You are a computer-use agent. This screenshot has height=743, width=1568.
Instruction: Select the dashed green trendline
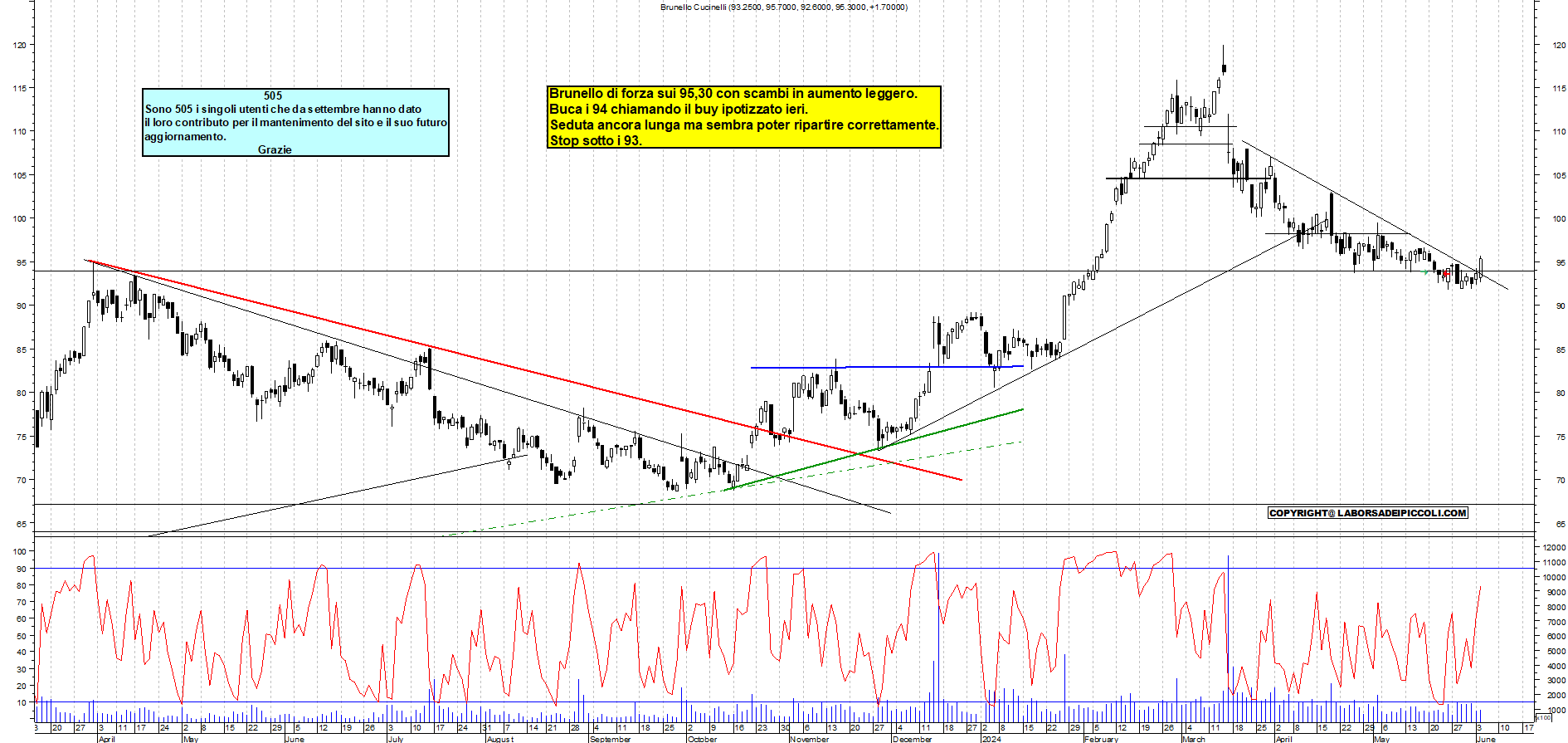tap(733, 488)
